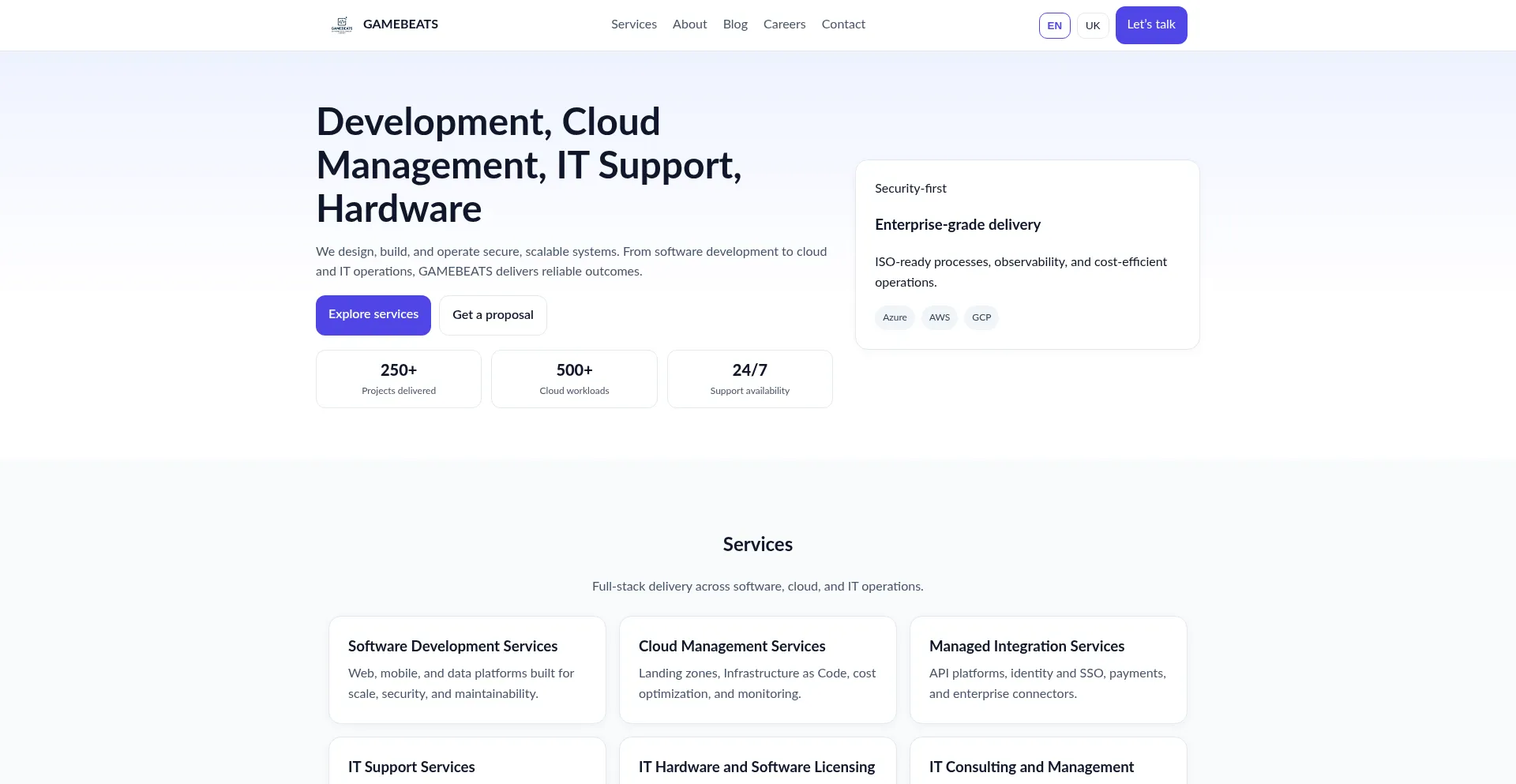Open Software Development Services card
1516x784 pixels.
pyautogui.click(x=467, y=670)
